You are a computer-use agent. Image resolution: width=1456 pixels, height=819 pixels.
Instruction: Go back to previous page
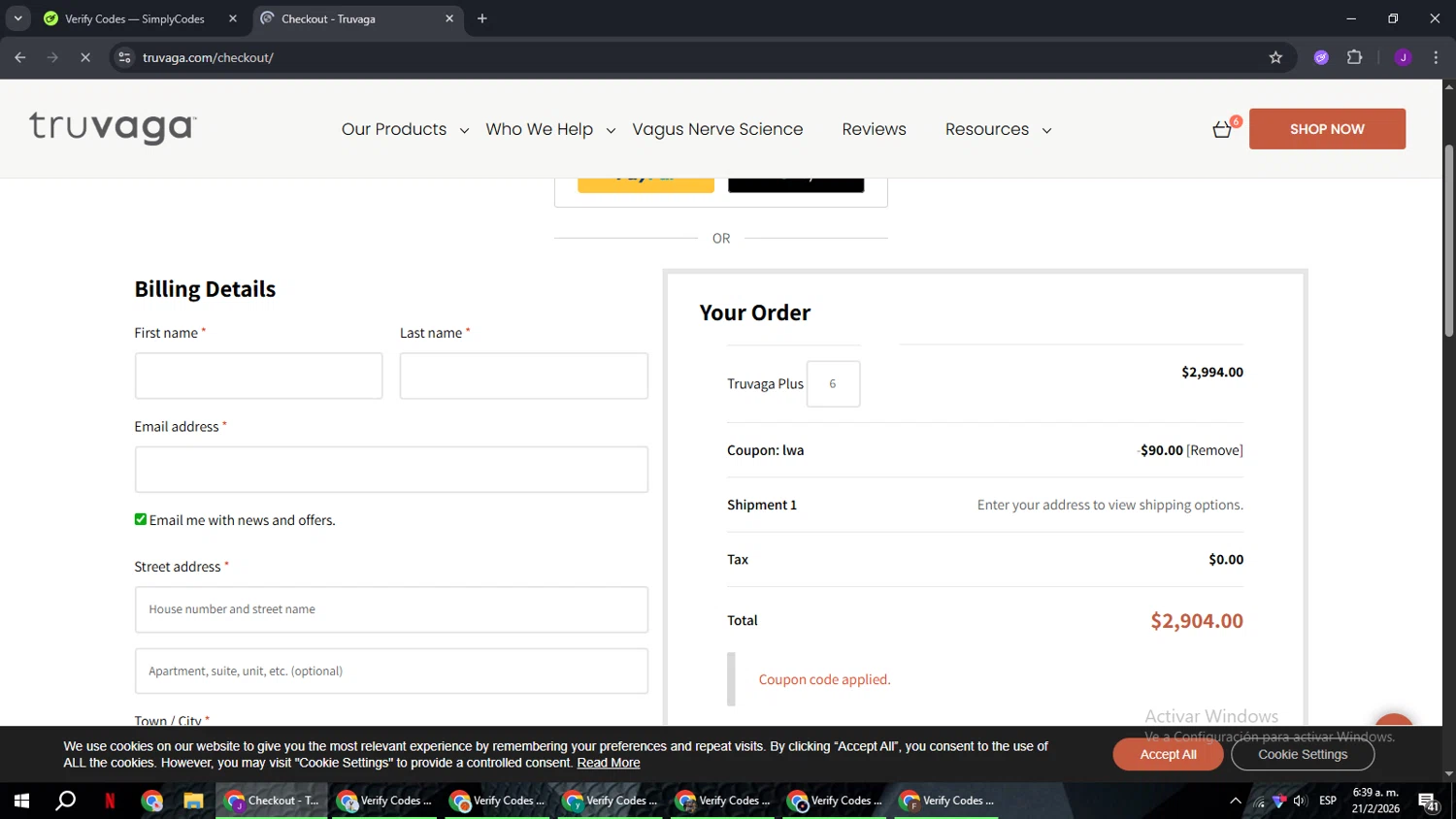20,57
